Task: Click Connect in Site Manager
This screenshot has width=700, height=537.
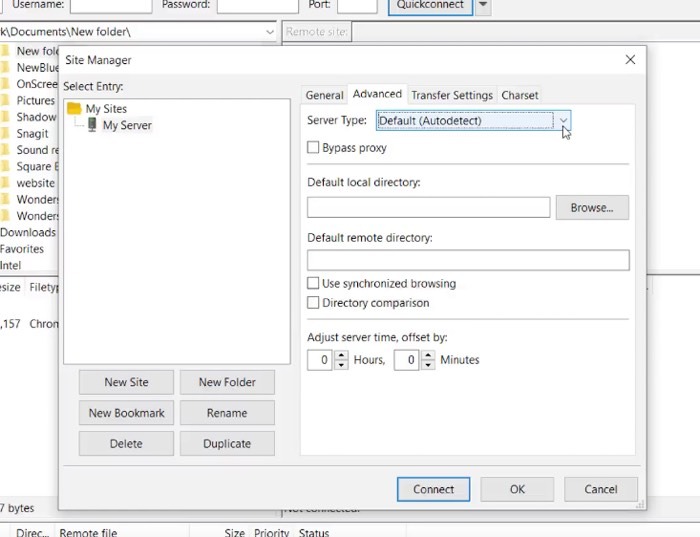Action: 433,489
